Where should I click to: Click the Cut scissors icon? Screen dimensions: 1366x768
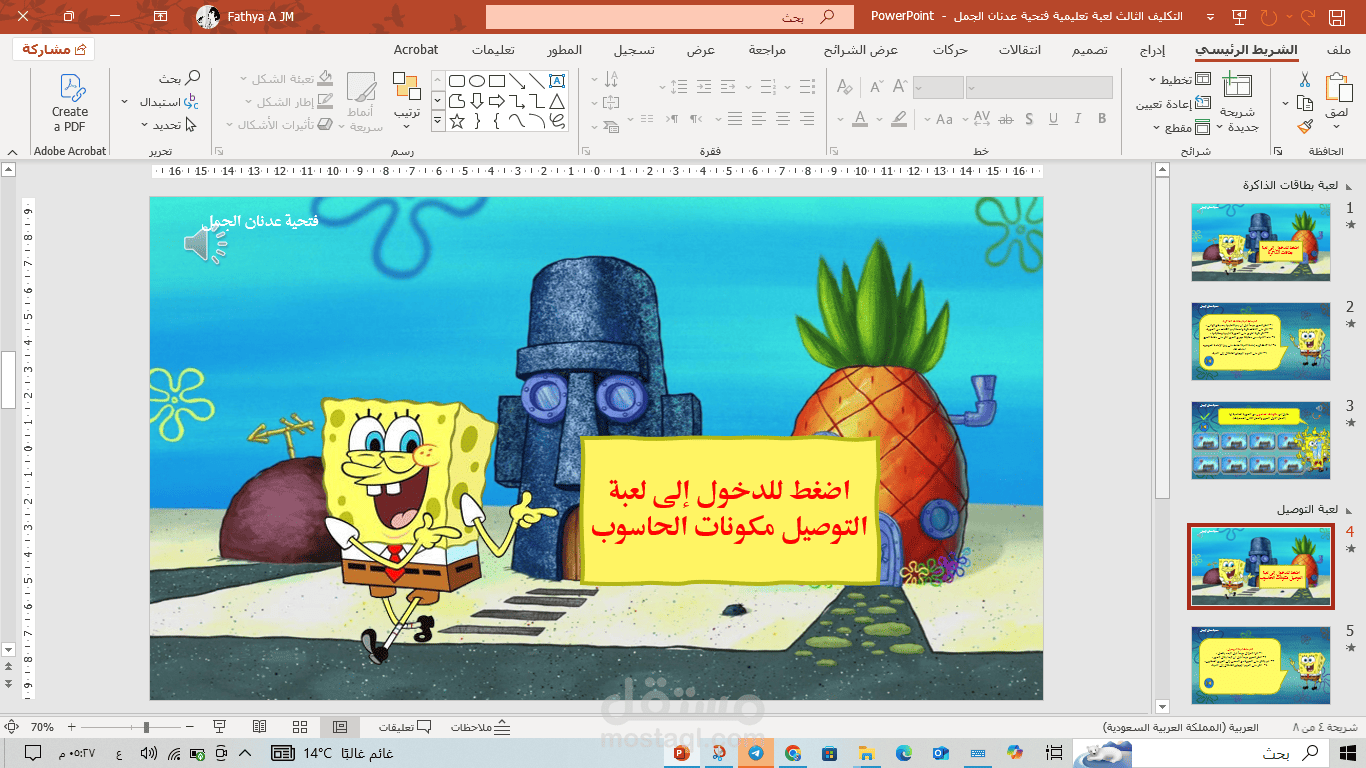(x=1304, y=80)
